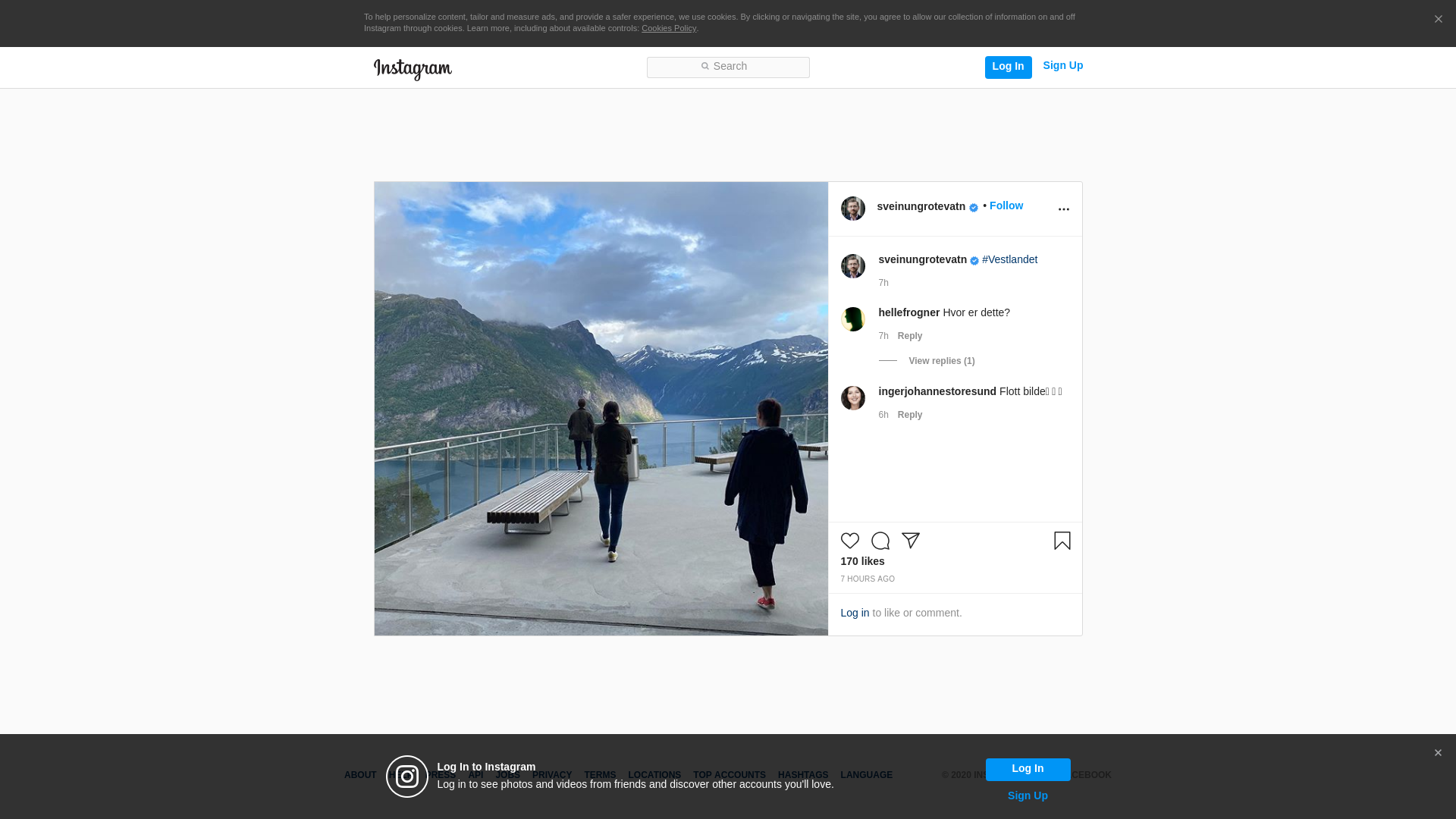1456x819 pixels.
Task: Open Cookies Policy link
Action: [668, 28]
